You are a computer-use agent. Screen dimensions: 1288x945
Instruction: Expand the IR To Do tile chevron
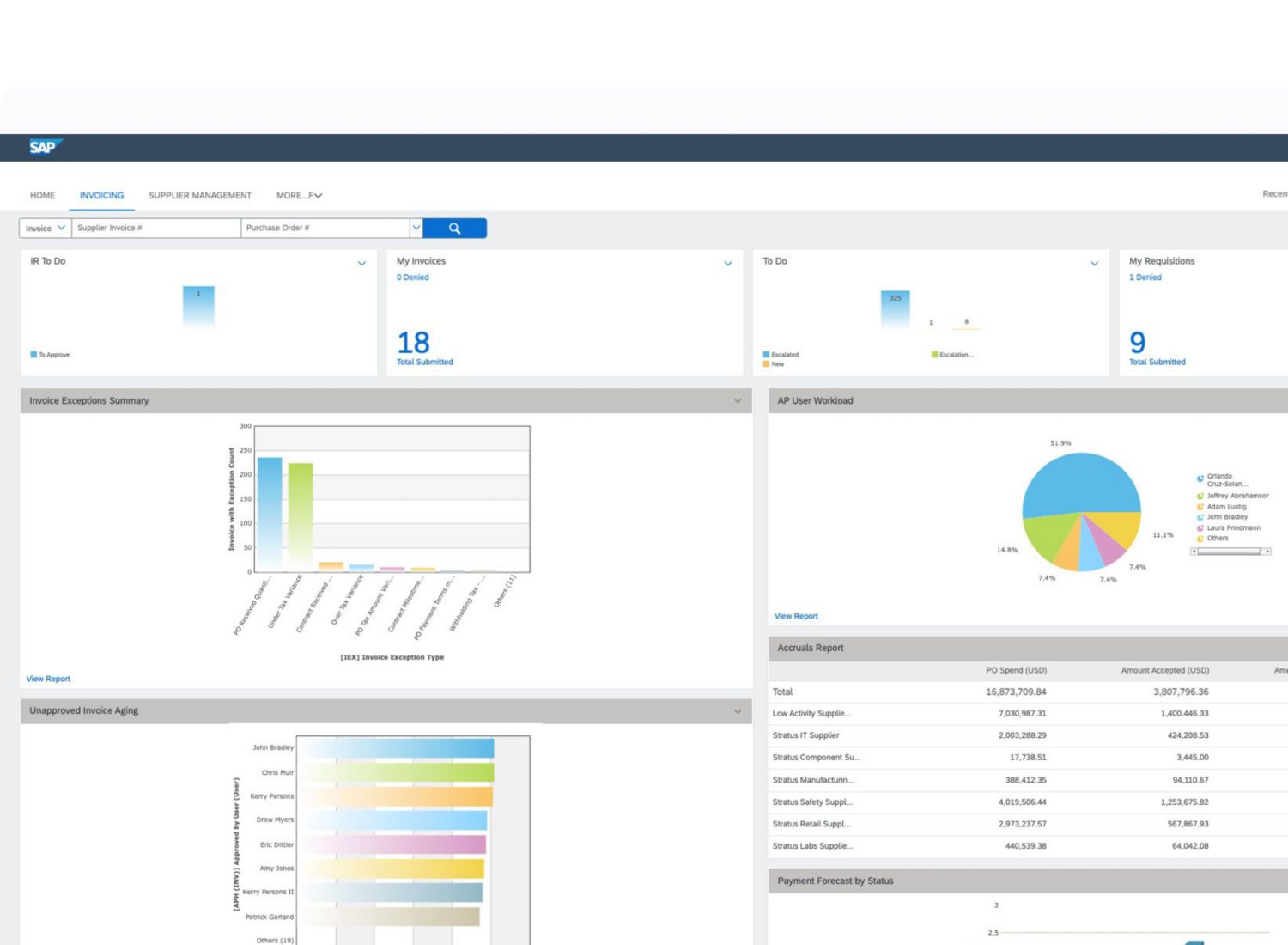(361, 264)
